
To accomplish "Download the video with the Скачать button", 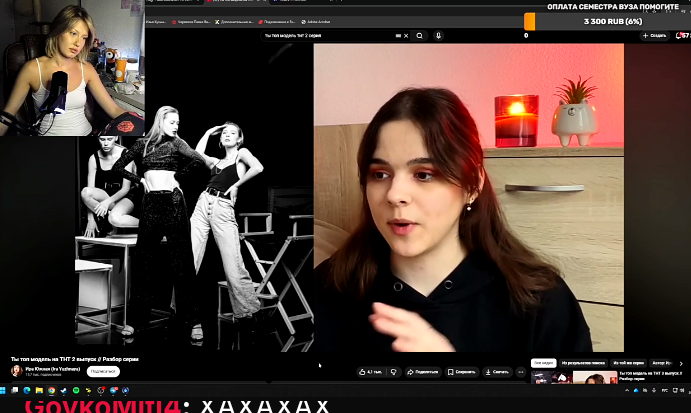I will click(x=497, y=372).
